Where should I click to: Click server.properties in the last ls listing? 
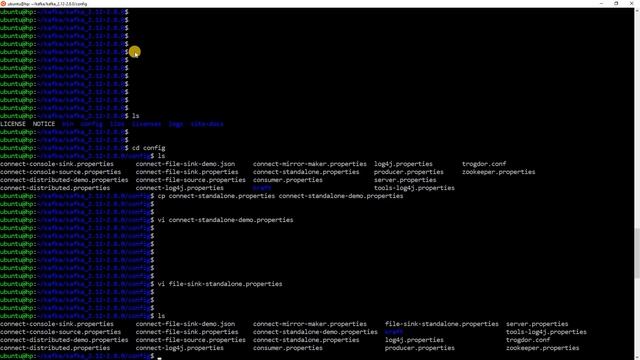point(537,324)
